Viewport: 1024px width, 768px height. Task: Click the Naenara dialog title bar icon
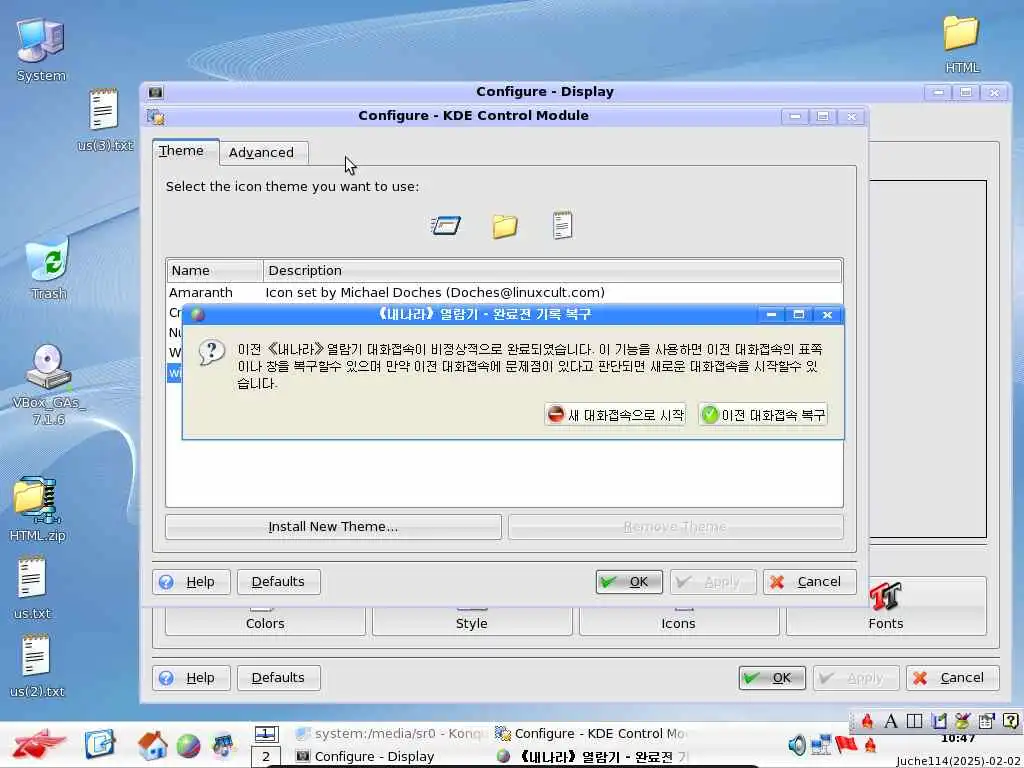coord(198,314)
